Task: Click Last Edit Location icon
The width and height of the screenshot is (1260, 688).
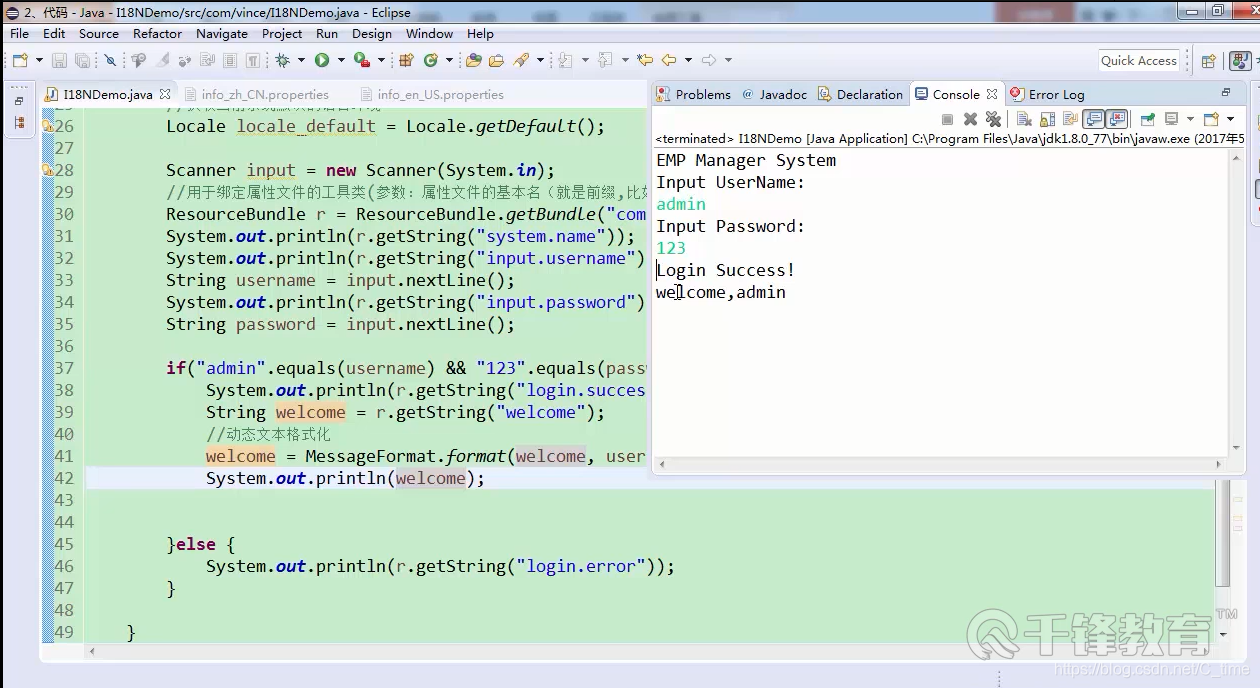Action: tap(645, 60)
